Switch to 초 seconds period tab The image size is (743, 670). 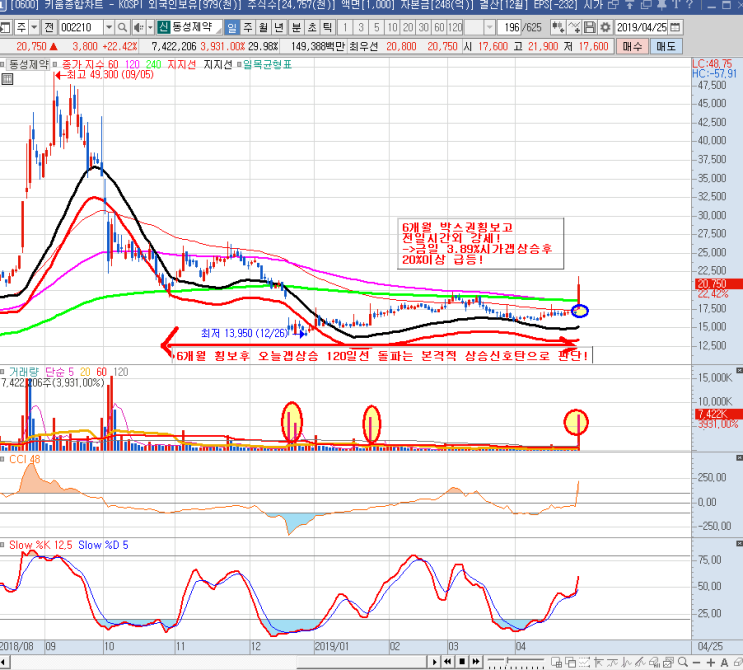[x=312, y=27]
